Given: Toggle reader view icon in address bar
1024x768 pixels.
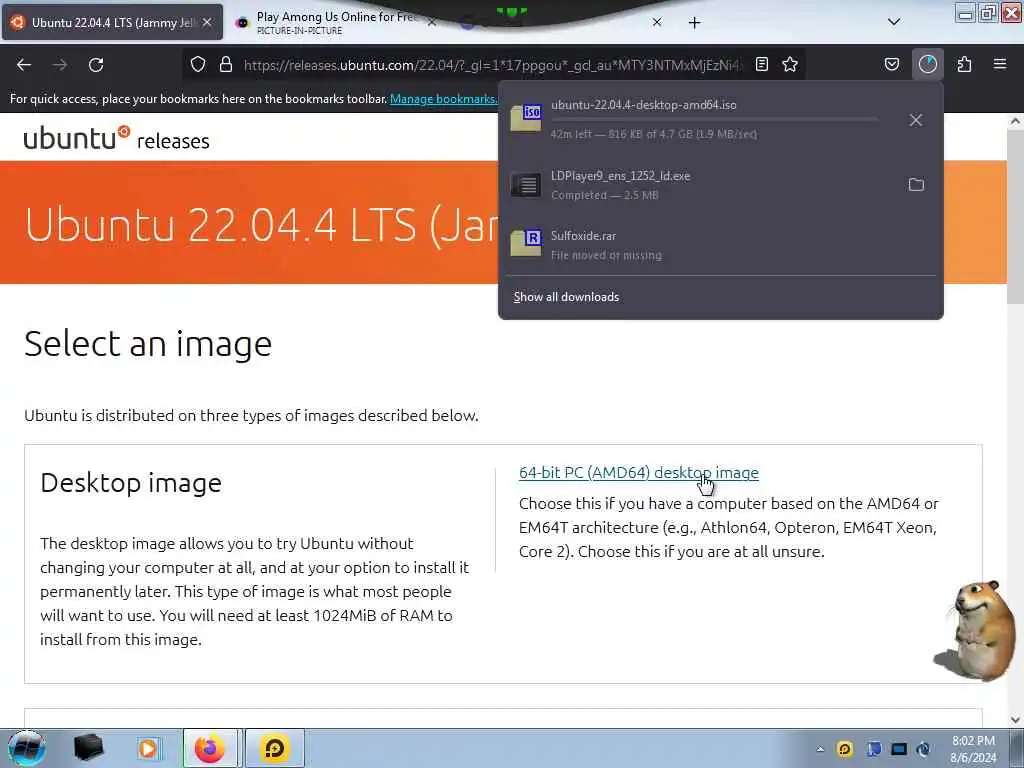Looking at the screenshot, I should [x=761, y=64].
